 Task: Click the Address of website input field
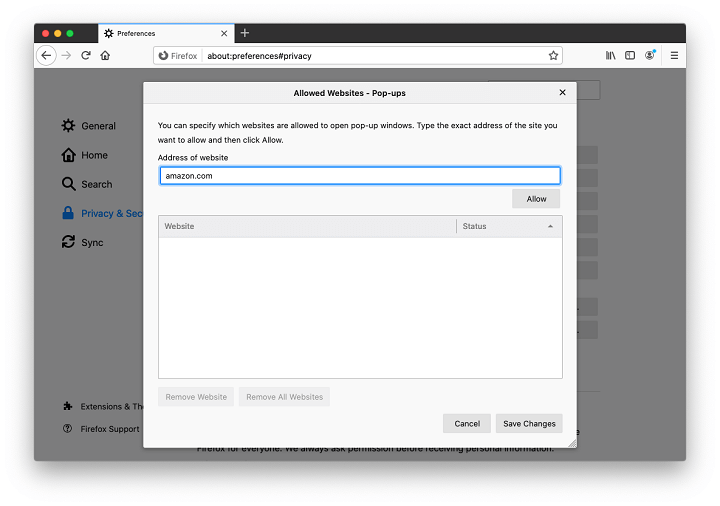[x=360, y=176]
